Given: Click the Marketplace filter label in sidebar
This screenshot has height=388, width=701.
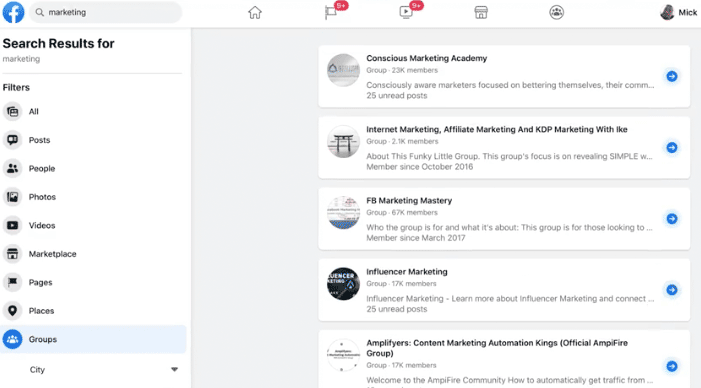Looking at the screenshot, I should point(52,254).
